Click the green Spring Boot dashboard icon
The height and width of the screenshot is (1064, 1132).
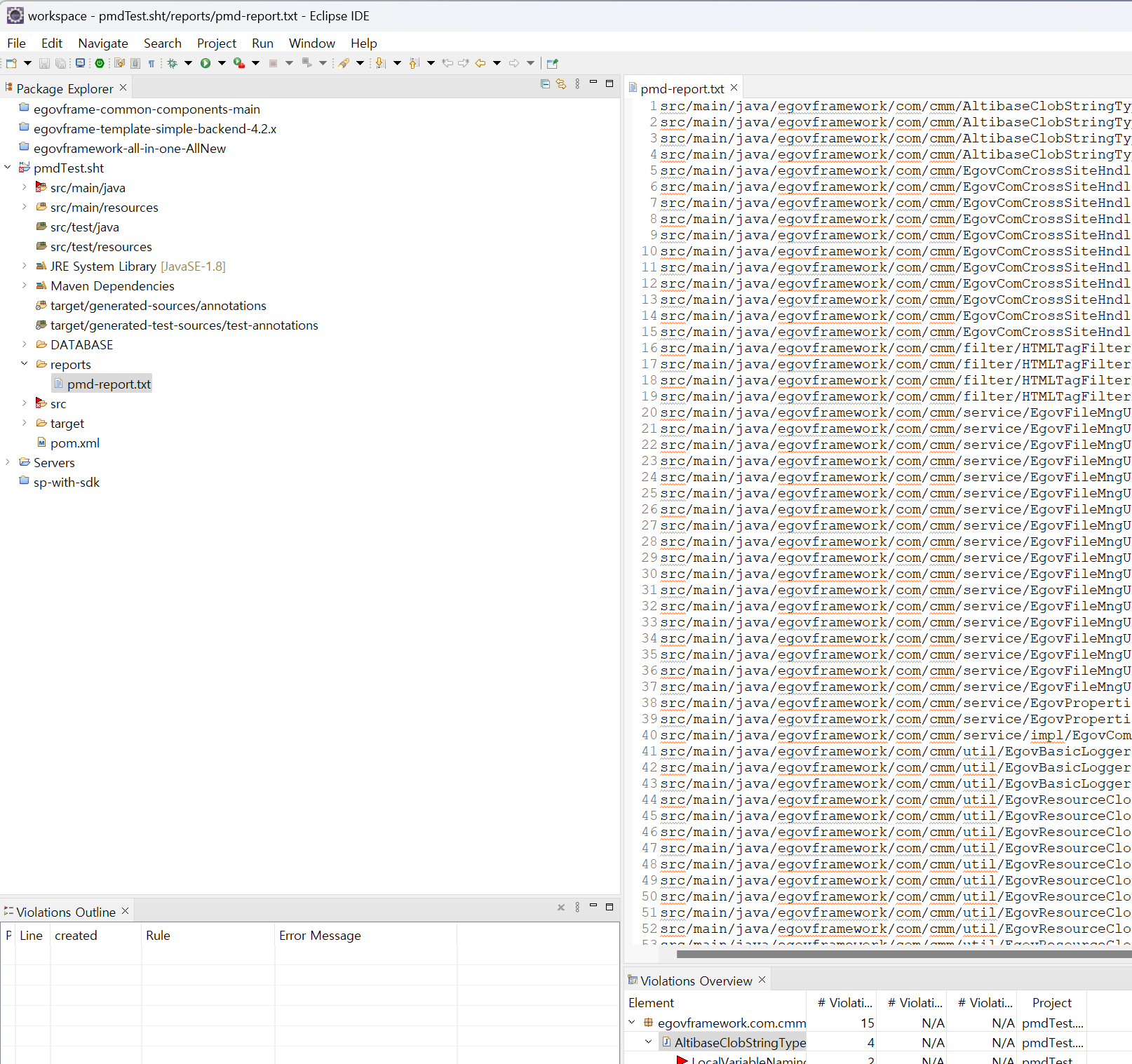[100, 63]
